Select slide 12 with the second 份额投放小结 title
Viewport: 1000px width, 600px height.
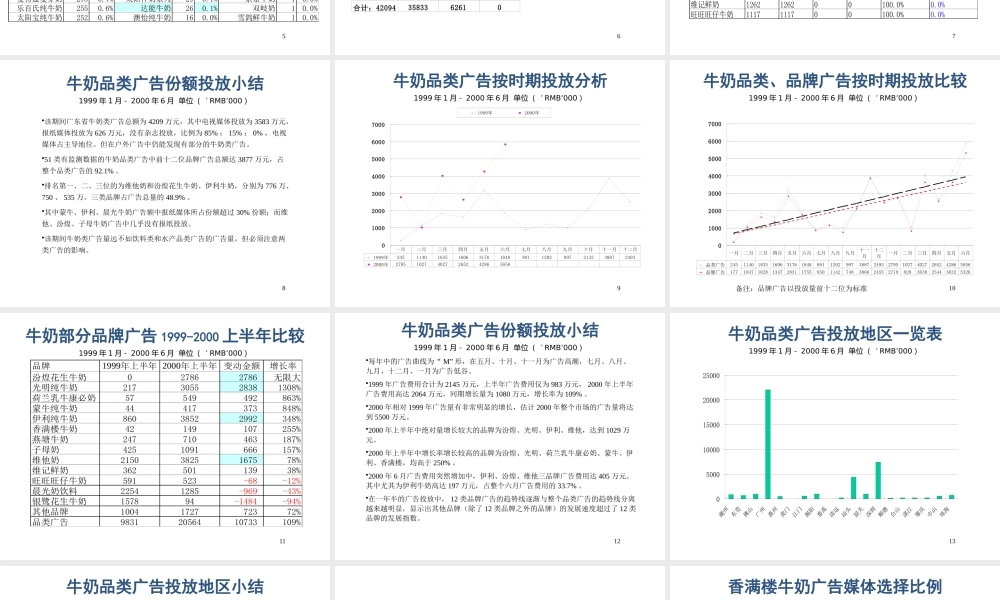point(500,436)
